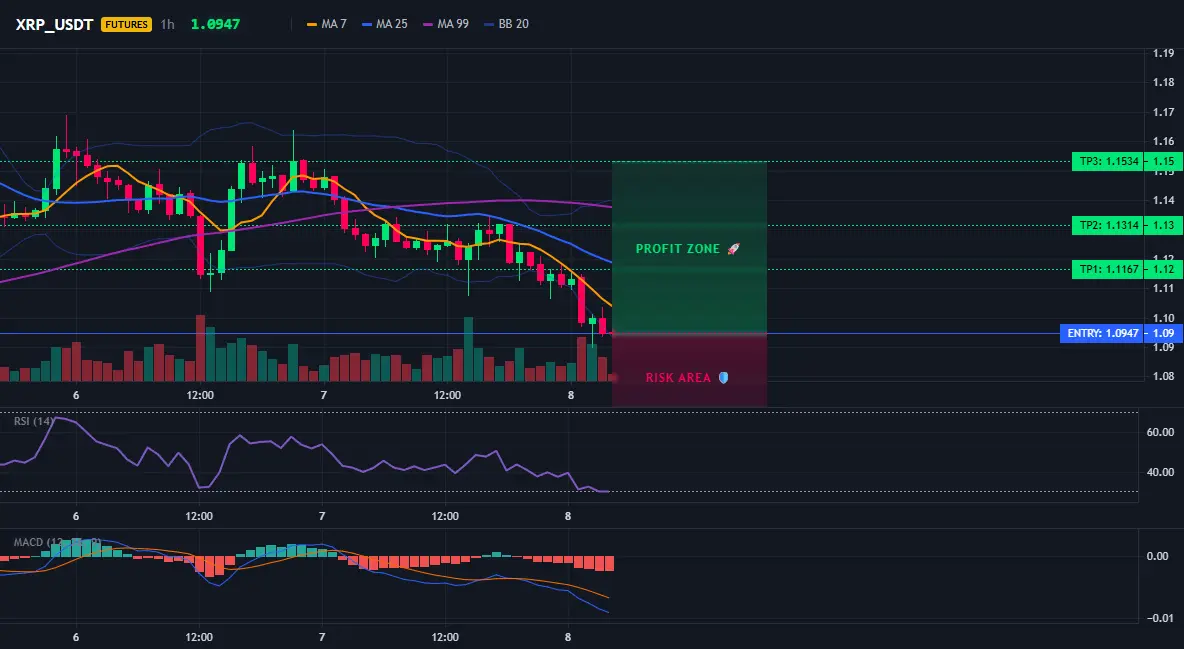Click the RISK AREA text
This screenshot has height=649, width=1184.
point(678,377)
